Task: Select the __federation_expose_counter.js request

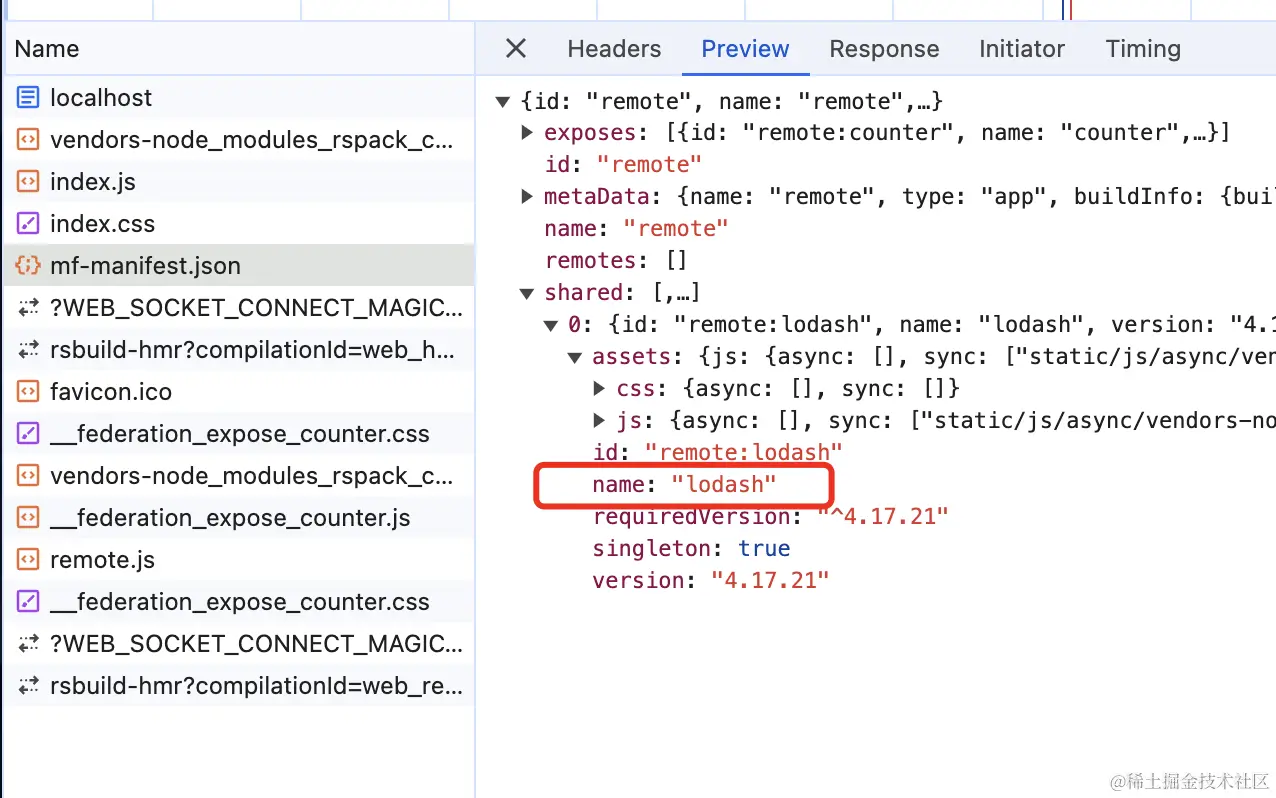Action: pos(238,518)
